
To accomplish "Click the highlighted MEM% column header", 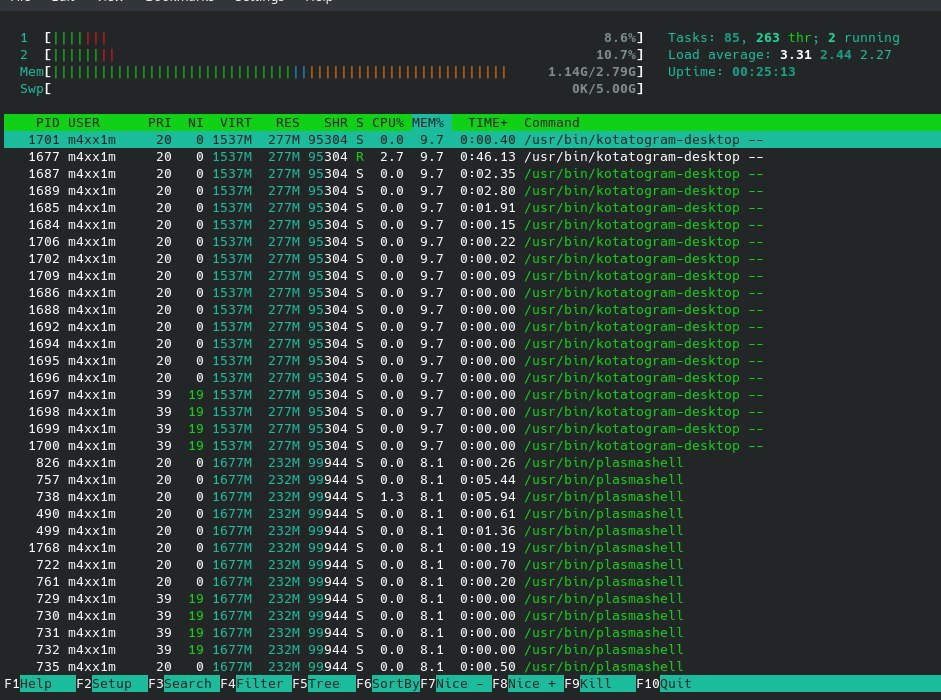I will pos(428,122).
